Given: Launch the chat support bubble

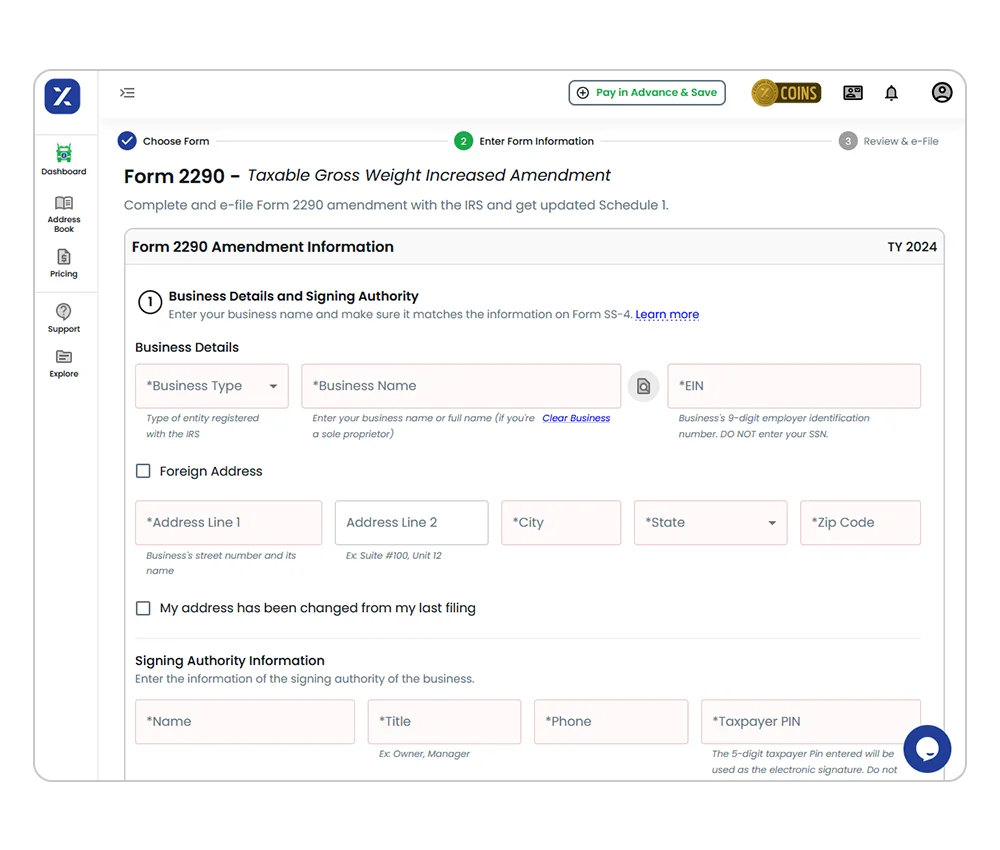Looking at the screenshot, I should (x=926, y=749).
